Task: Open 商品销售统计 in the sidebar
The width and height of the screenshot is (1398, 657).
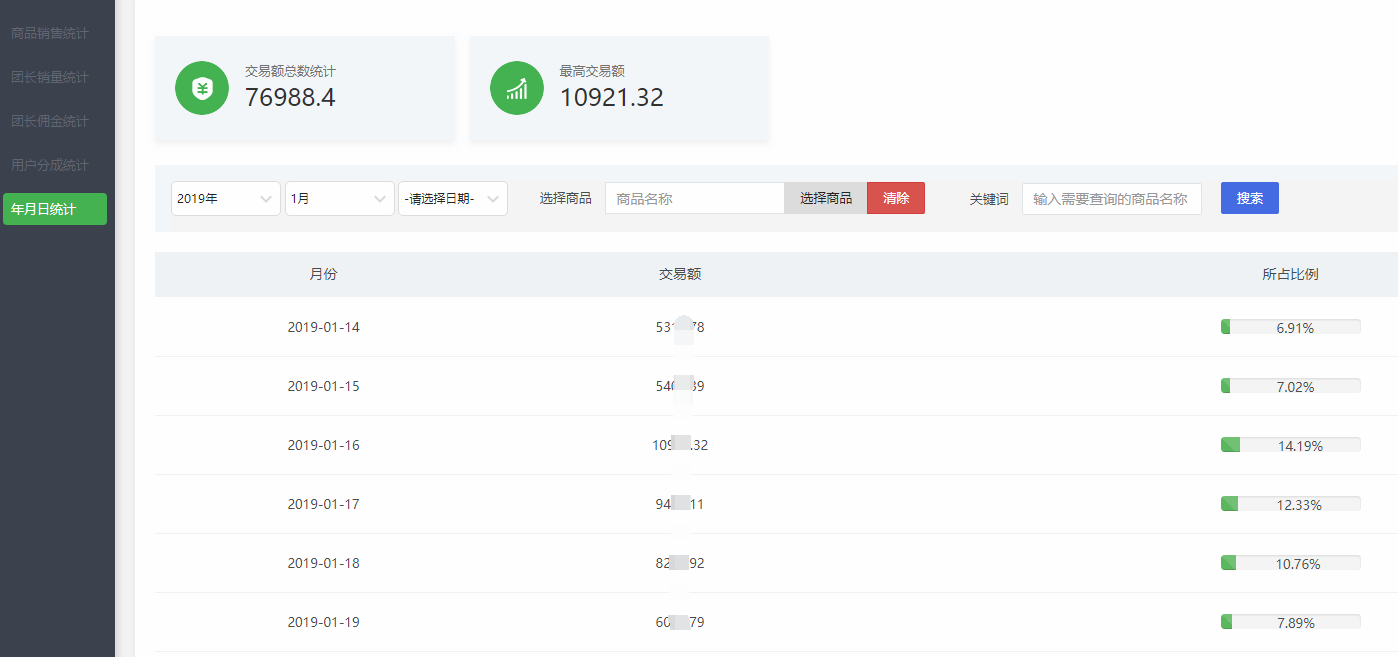Action: [x=50, y=33]
